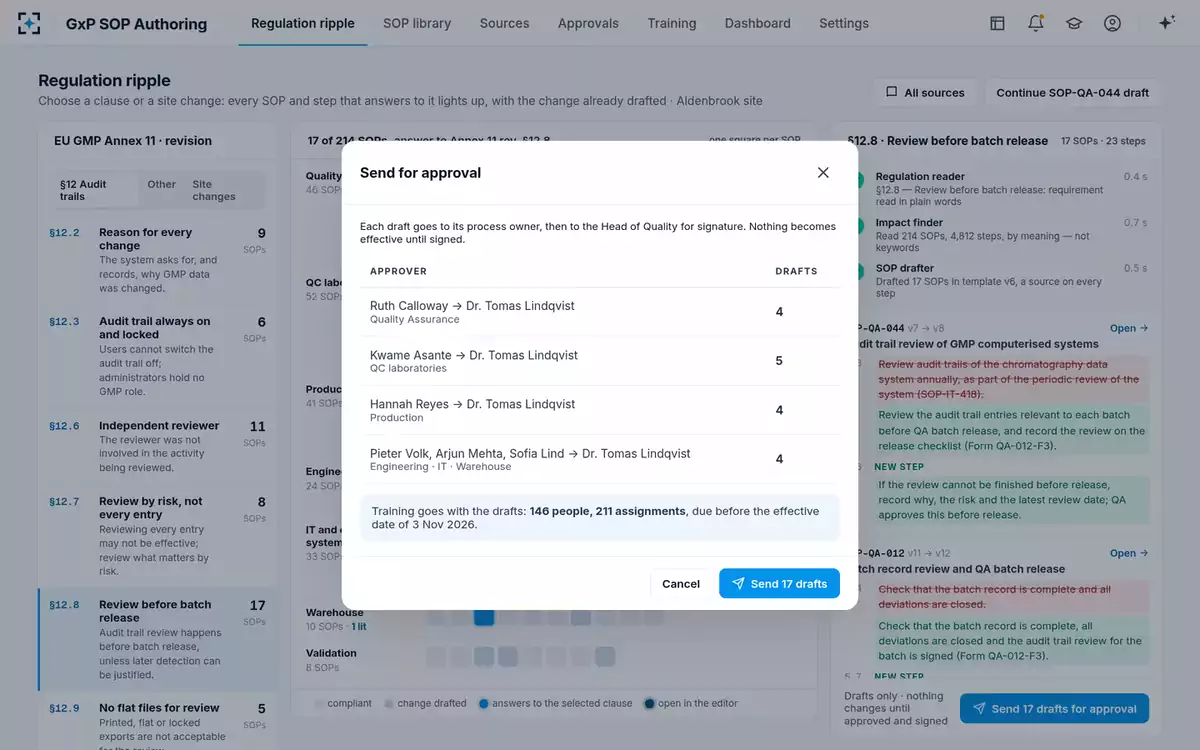Click Send 17 drafts button
Viewport: 1200px width, 750px height.
click(x=779, y=584)
